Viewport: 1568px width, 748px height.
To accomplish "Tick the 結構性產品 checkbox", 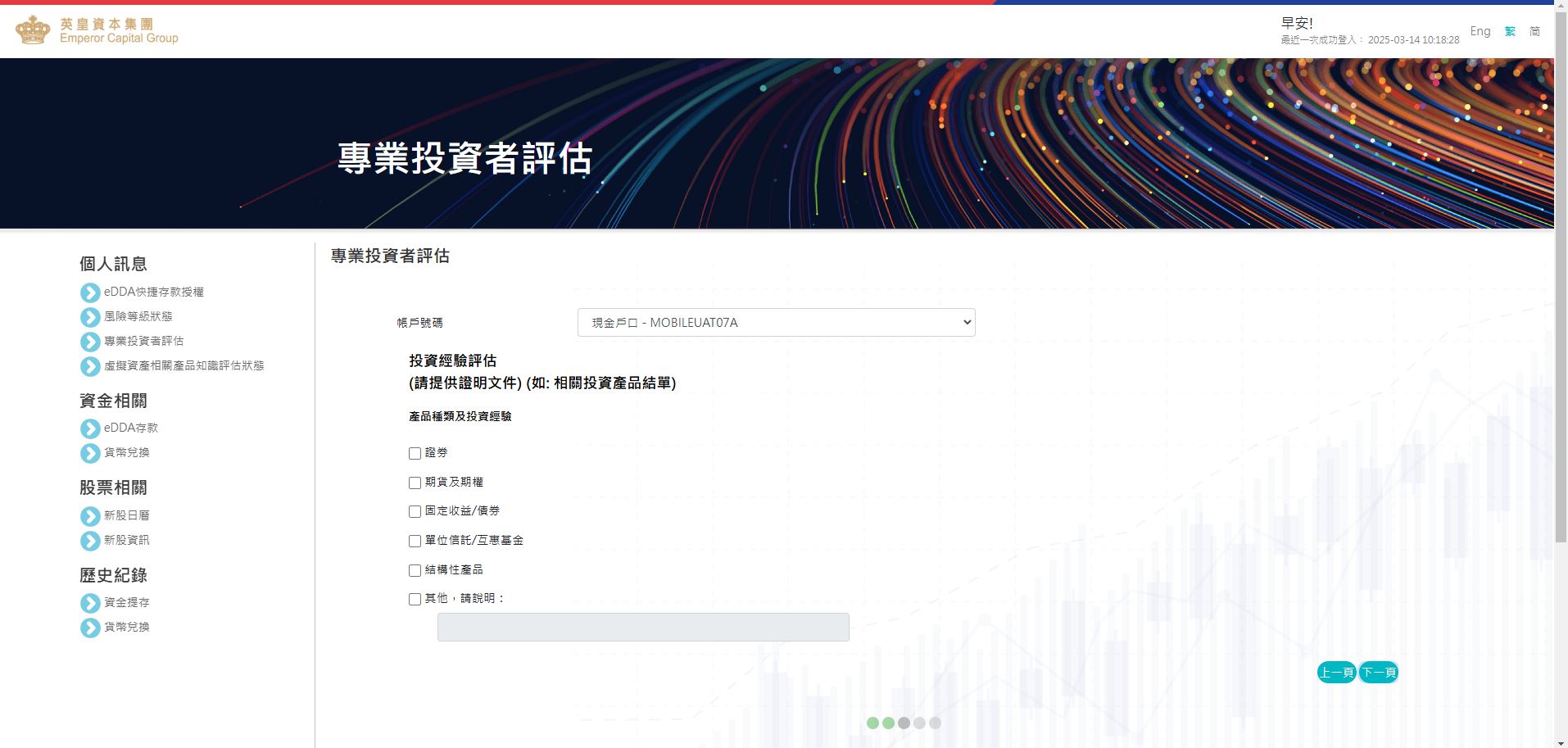I will (x=415, y=570).
